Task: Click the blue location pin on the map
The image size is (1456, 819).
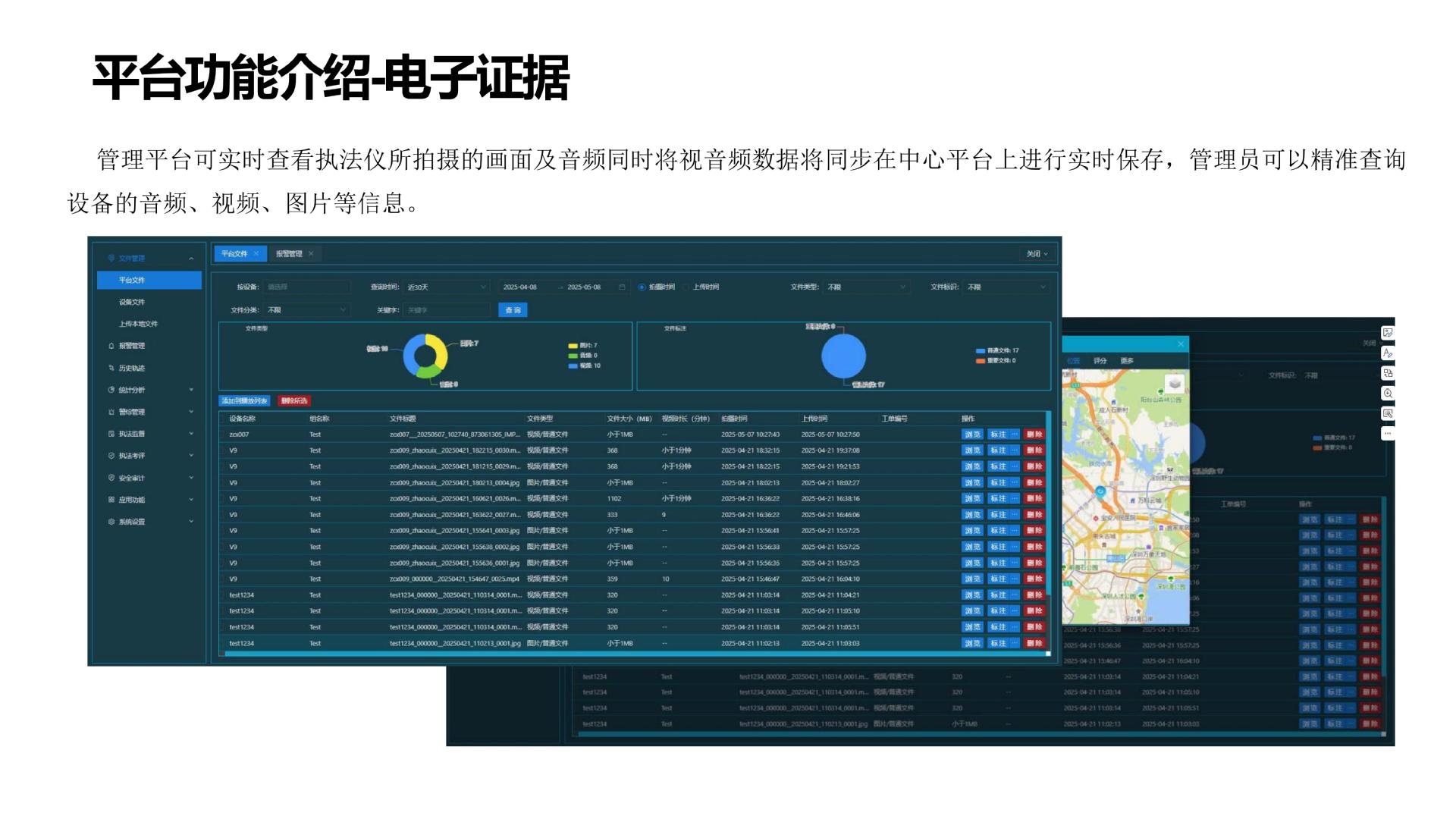Action: [1100, 491]
